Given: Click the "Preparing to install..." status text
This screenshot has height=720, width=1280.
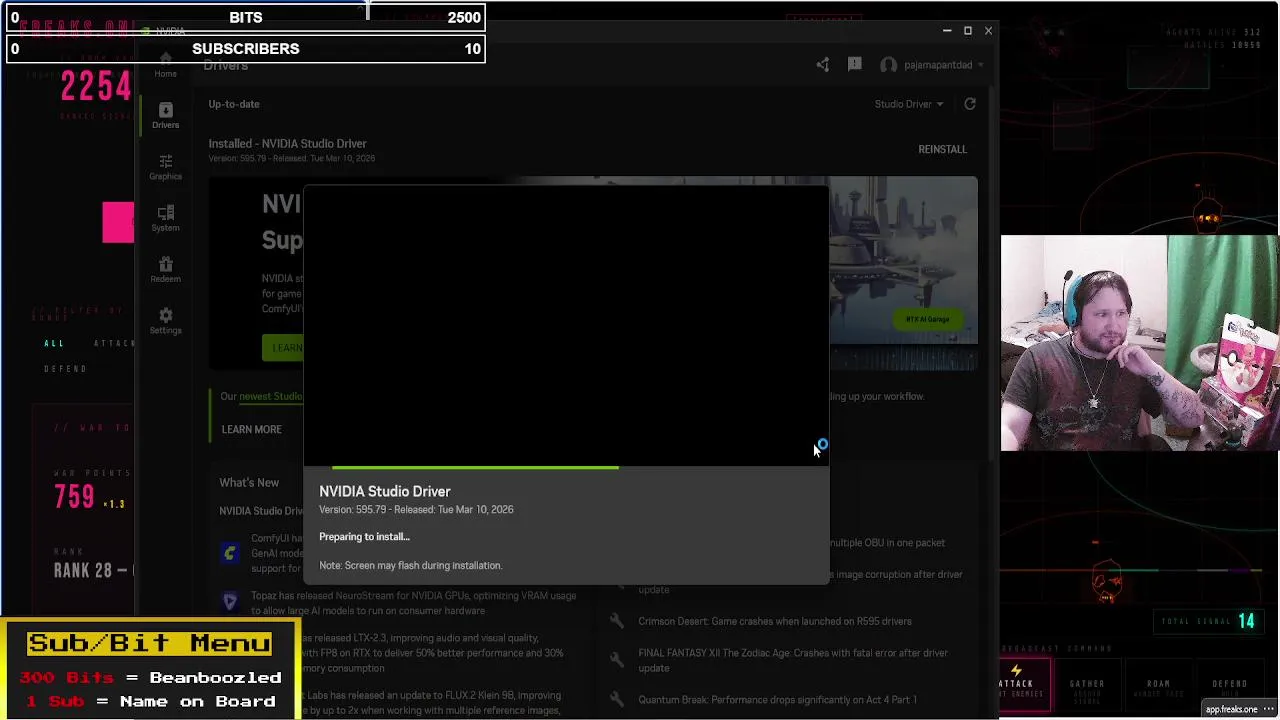Looking at the screenshot, I should pos(364,537).
